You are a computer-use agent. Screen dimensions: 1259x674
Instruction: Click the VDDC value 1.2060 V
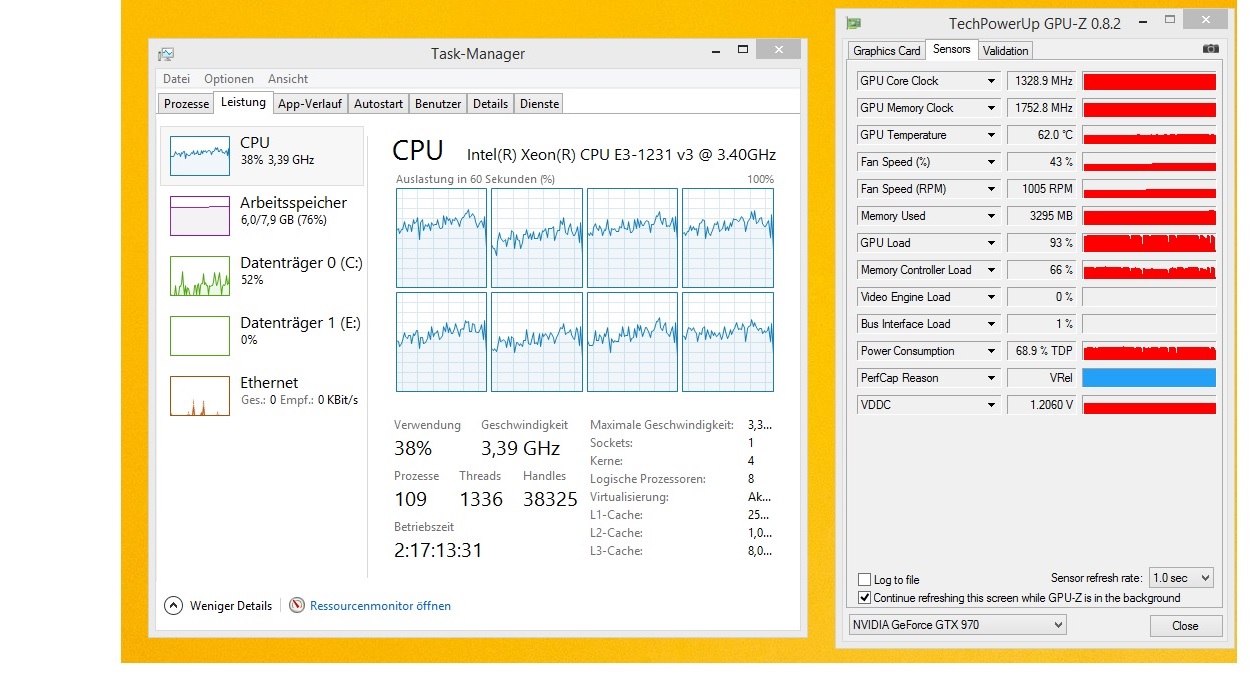click(x=1041, y=405)
